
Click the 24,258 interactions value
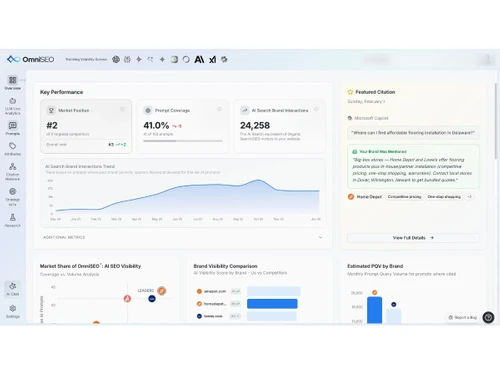pyautogui.click(x=255, y=125)
